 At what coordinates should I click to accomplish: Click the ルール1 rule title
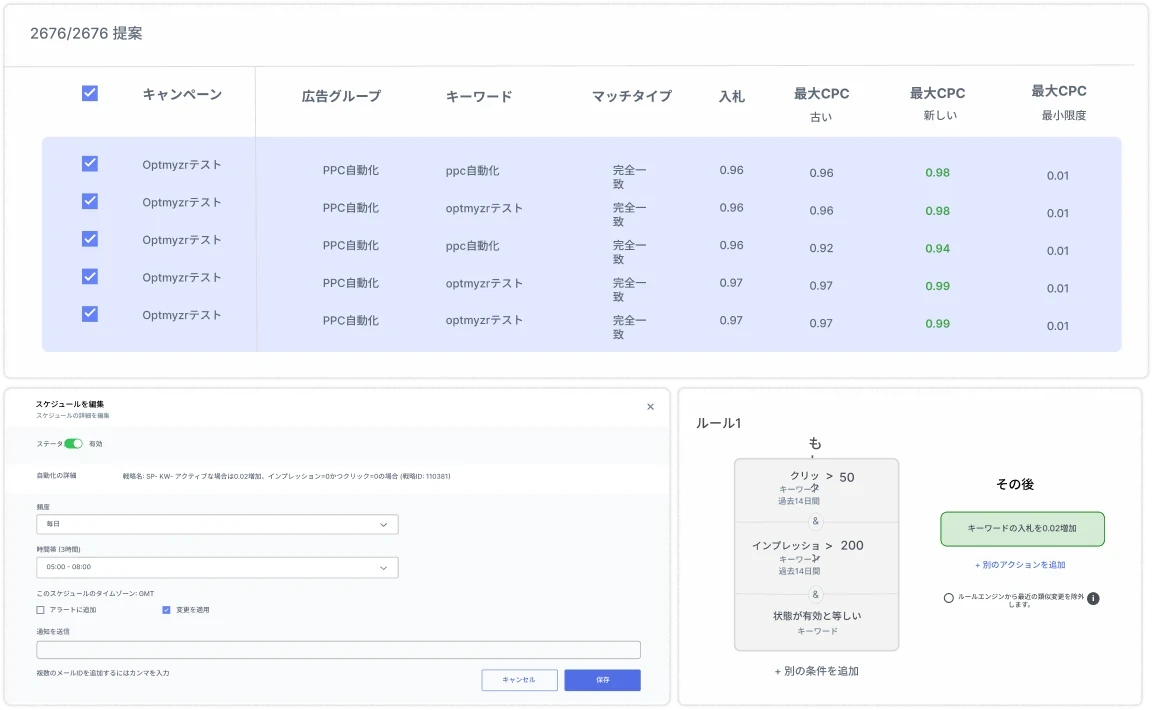718,423
